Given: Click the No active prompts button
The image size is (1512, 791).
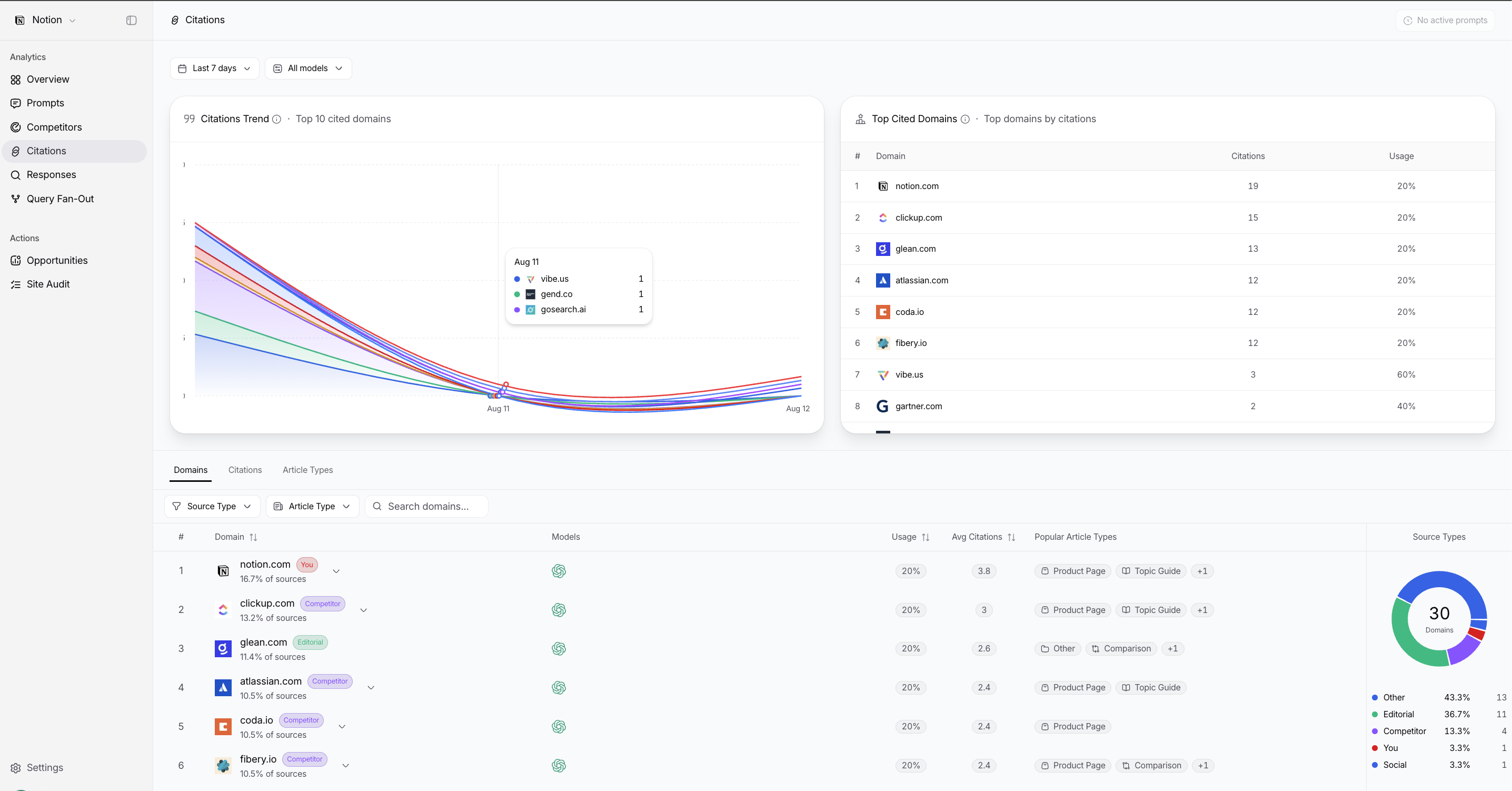Looking at the screenshot, I should pos(1445,20).
